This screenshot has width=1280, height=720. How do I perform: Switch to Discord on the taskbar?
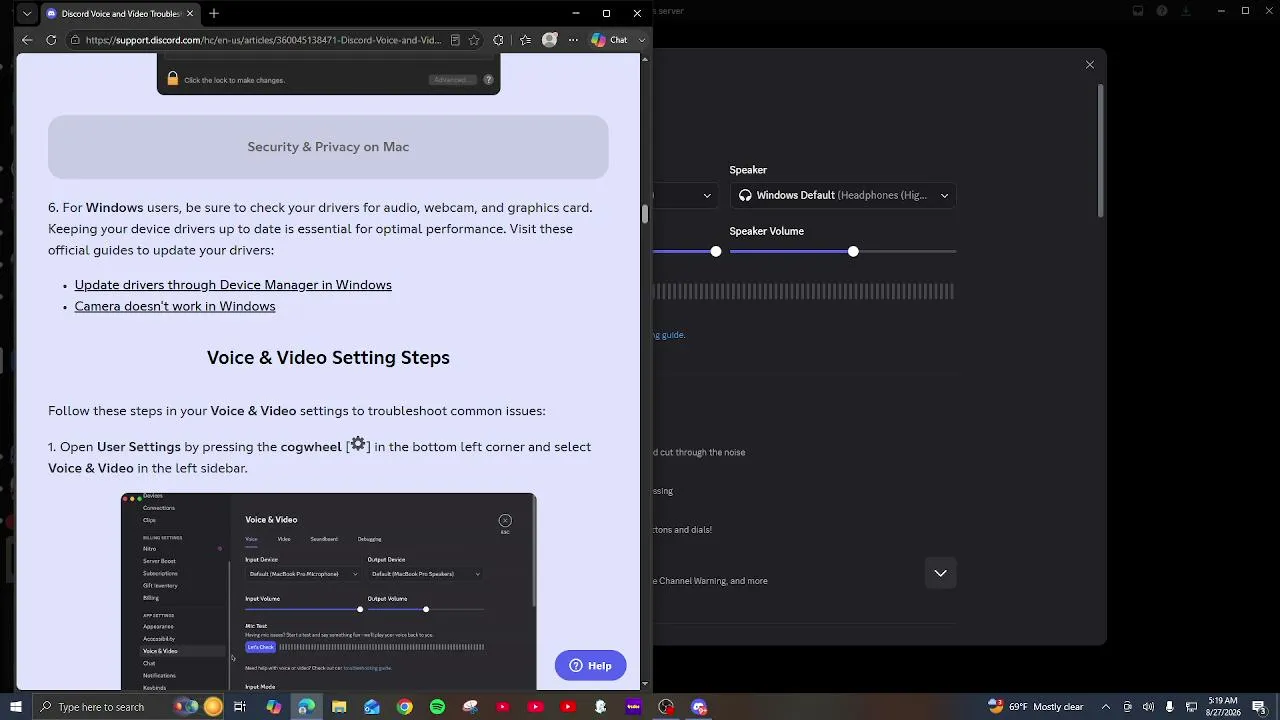click(x=699, y=707)
